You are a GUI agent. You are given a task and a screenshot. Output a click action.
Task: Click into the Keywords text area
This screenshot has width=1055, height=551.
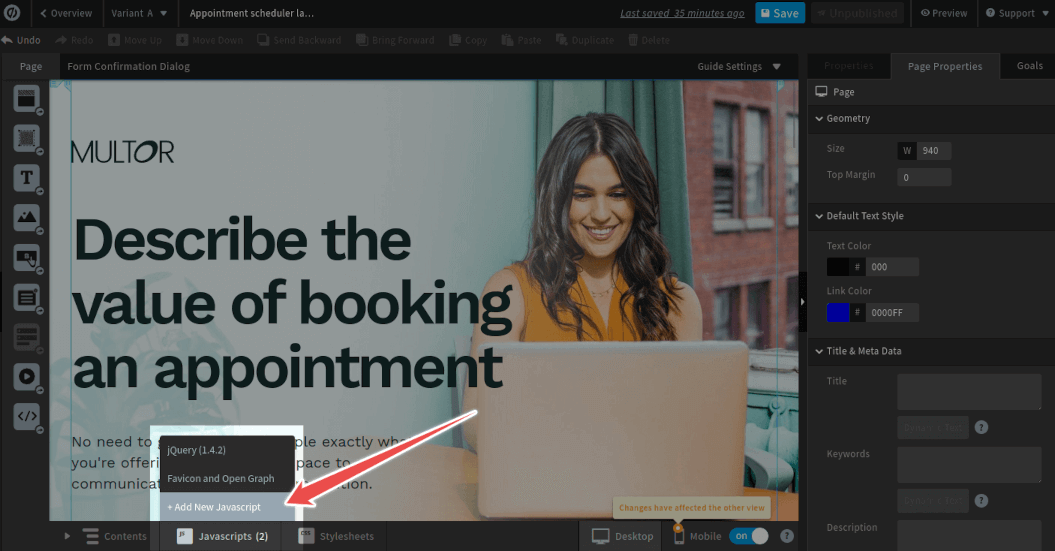[970, 465]
